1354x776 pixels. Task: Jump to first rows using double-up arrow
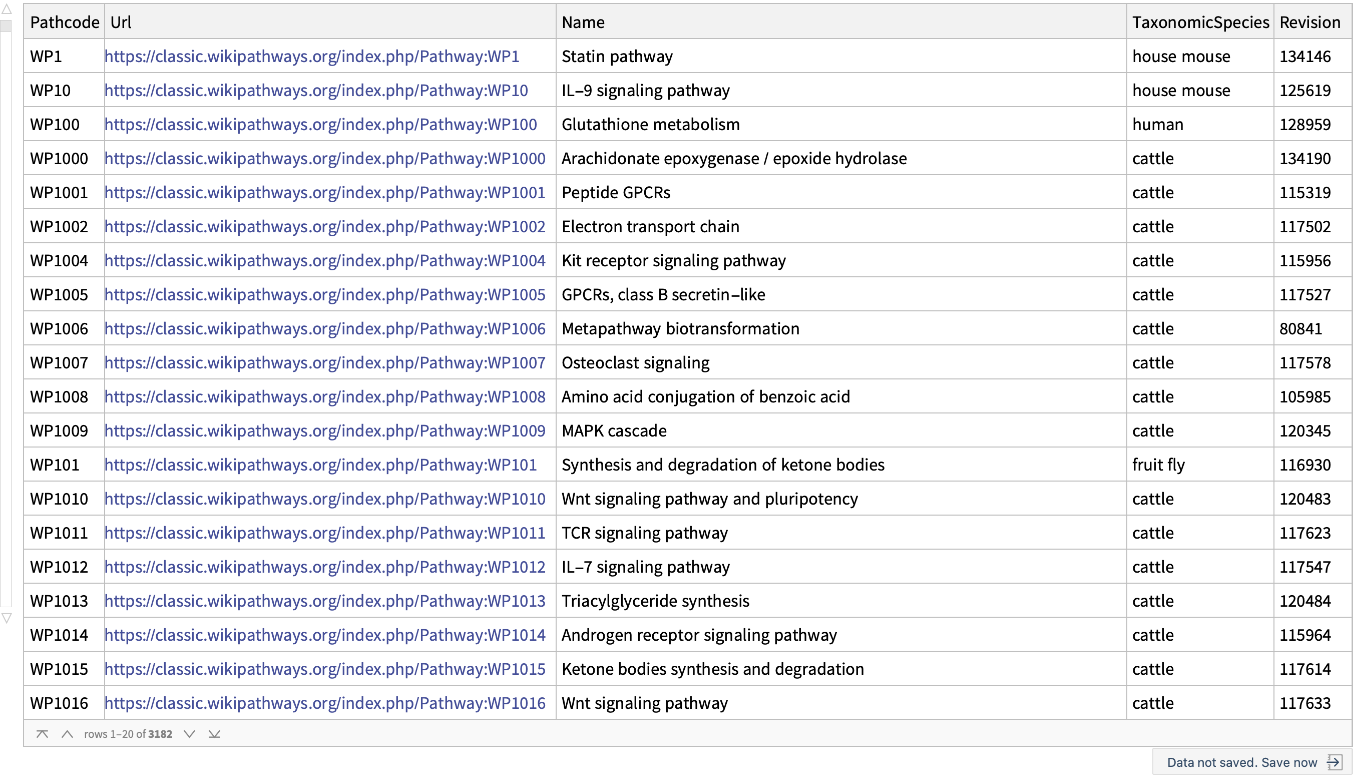[x=42, y=734]
